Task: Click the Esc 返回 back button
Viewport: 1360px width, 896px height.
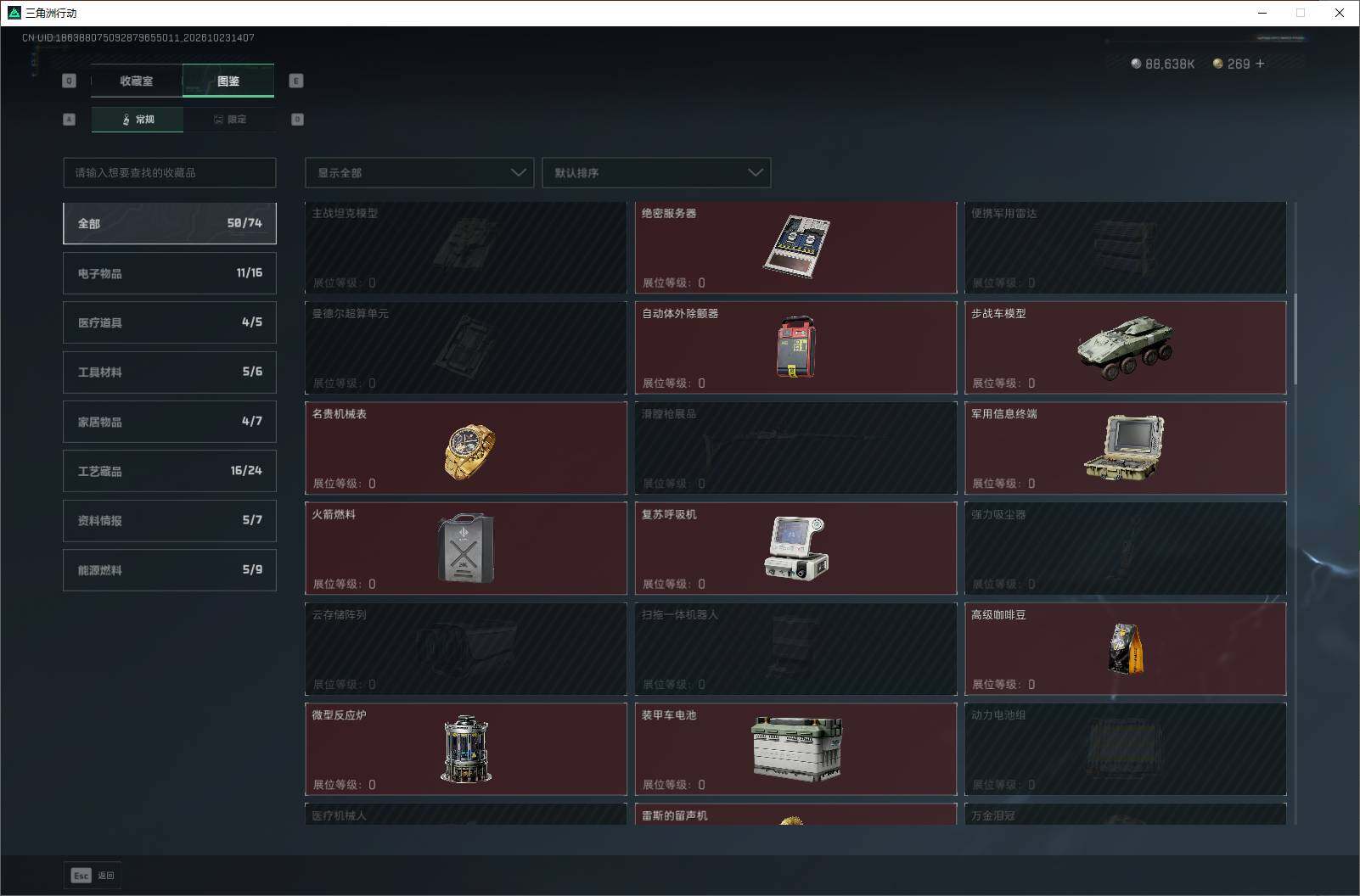Action: tap(93, 876)
